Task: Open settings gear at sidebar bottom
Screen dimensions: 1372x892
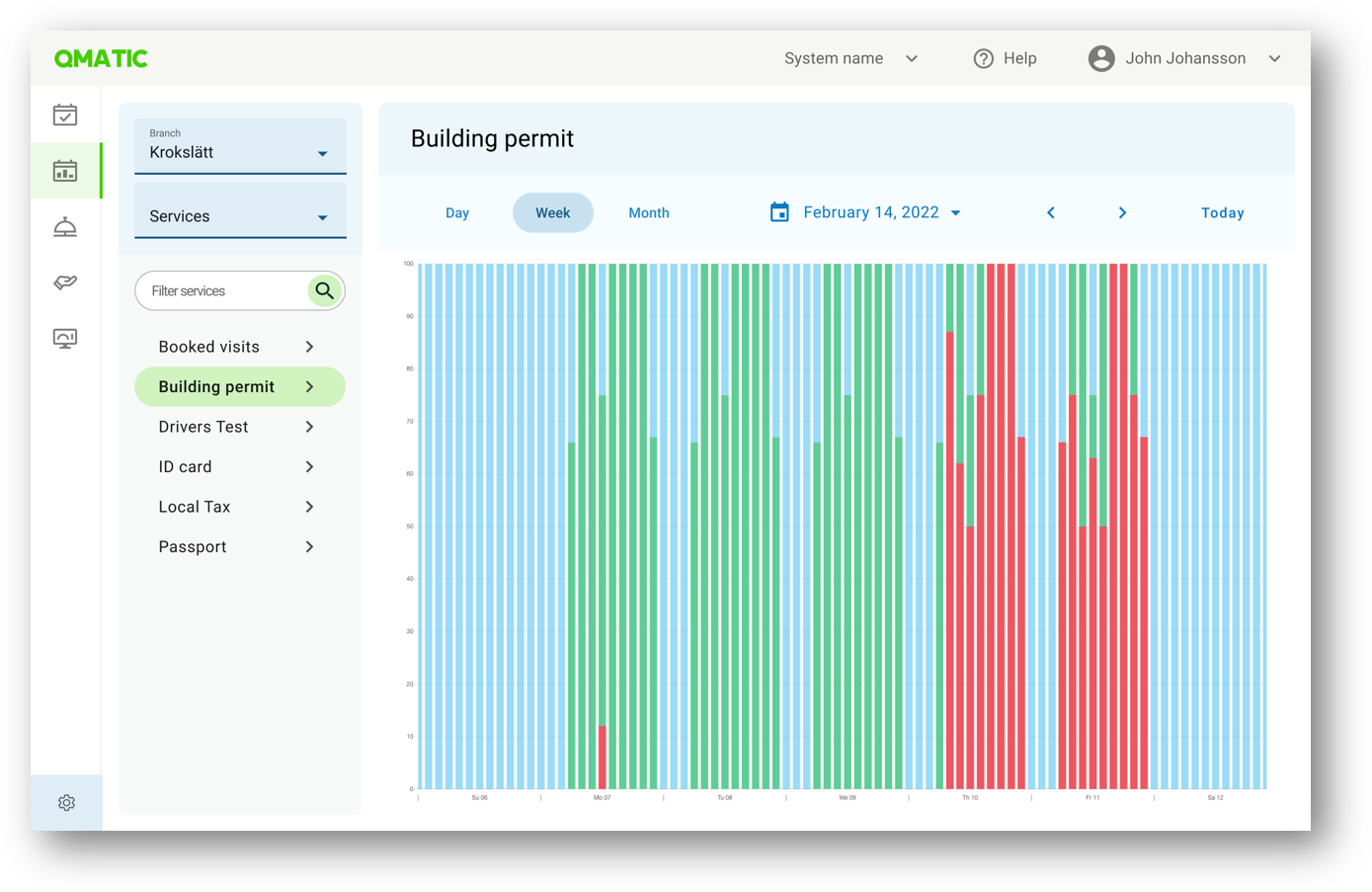Action: (66, 803)
